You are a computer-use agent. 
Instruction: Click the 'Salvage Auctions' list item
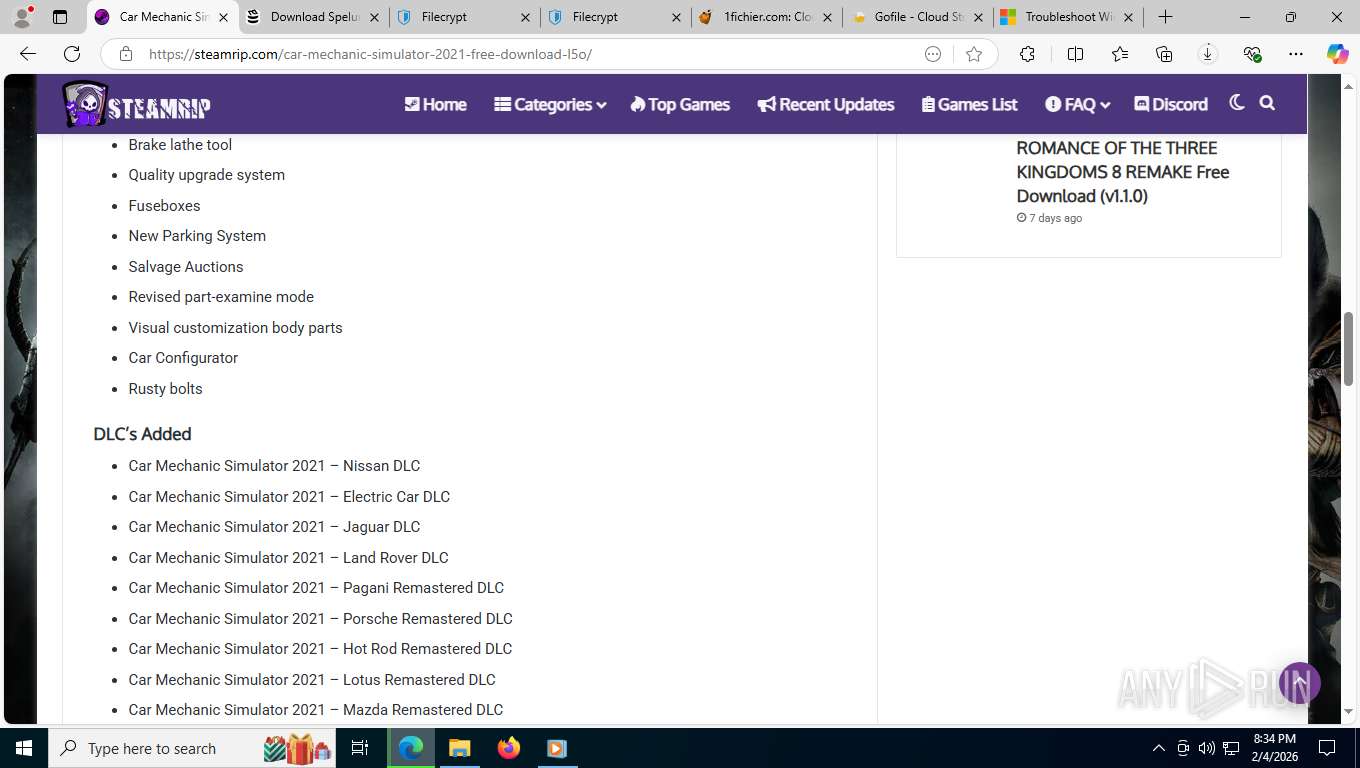(x=186, y=267)
